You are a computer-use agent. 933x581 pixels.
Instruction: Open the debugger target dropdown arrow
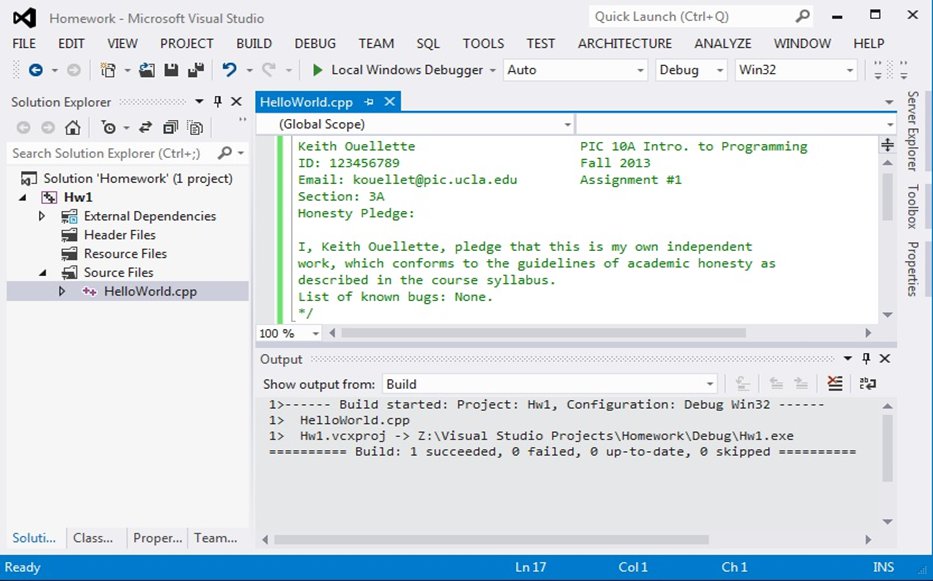coord(493,70)
